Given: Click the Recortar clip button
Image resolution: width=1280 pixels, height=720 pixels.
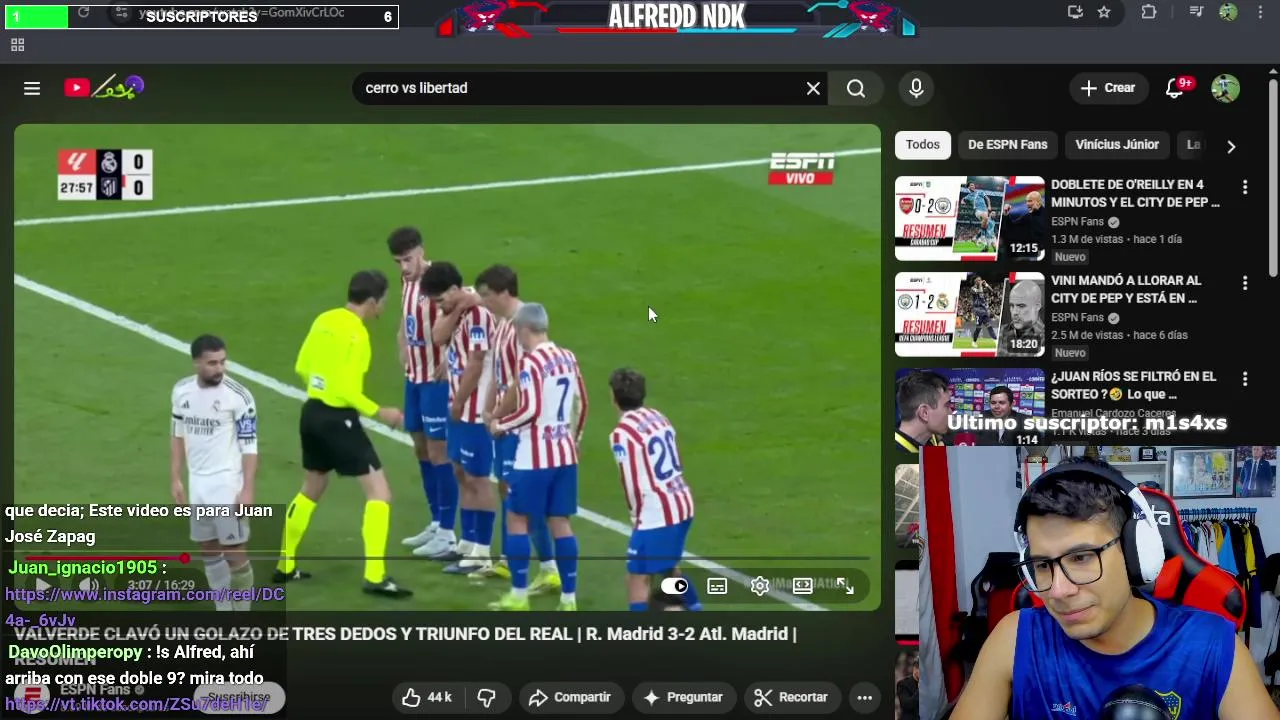Looking at the screenshot, I should (791, 697).
